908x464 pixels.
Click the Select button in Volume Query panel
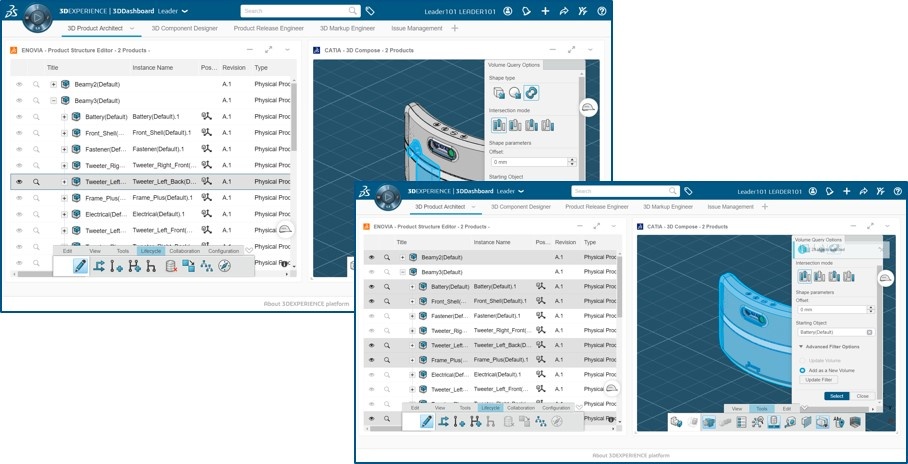(837, 396)
